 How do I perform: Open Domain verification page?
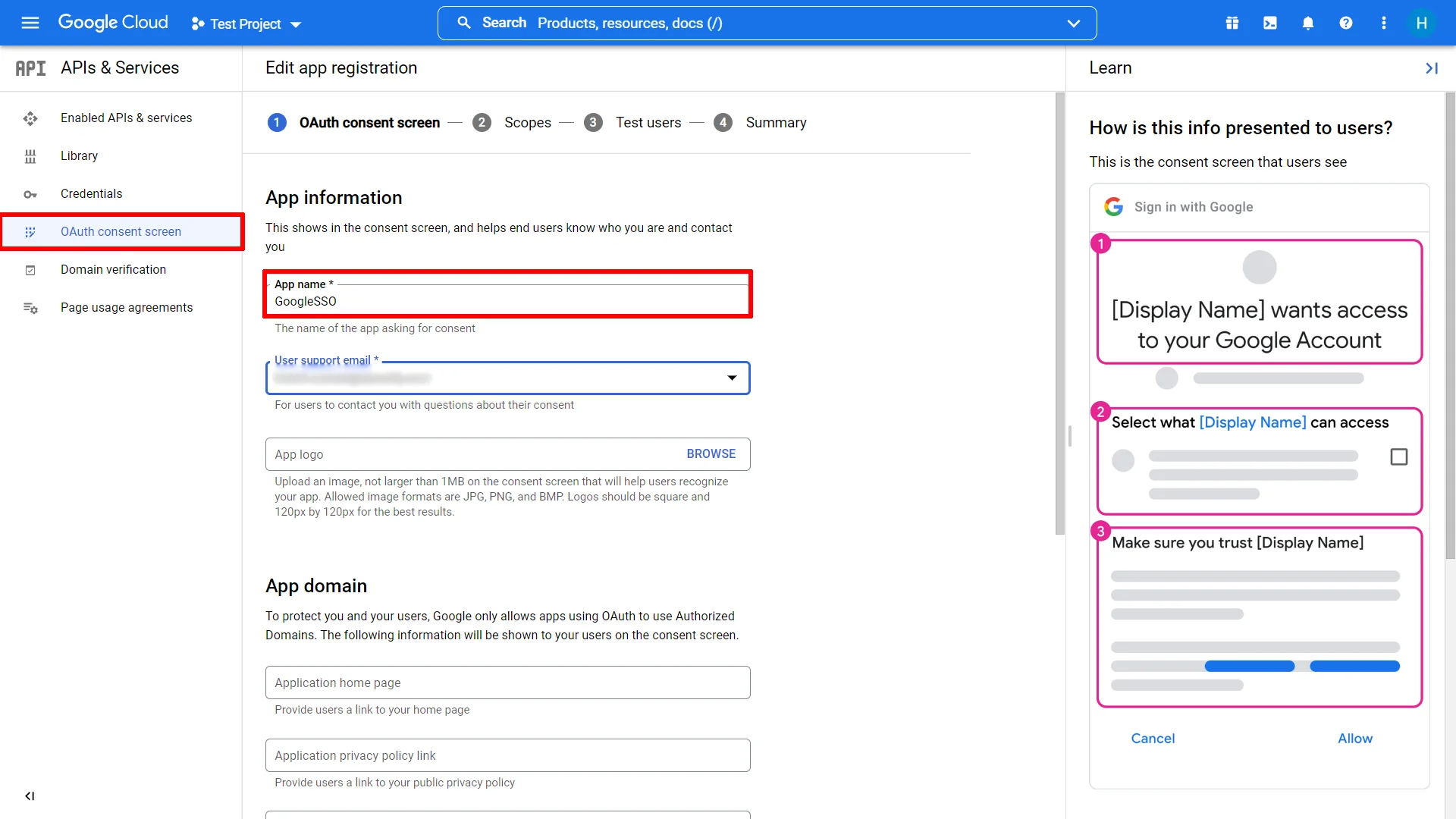tap(114, 269)
